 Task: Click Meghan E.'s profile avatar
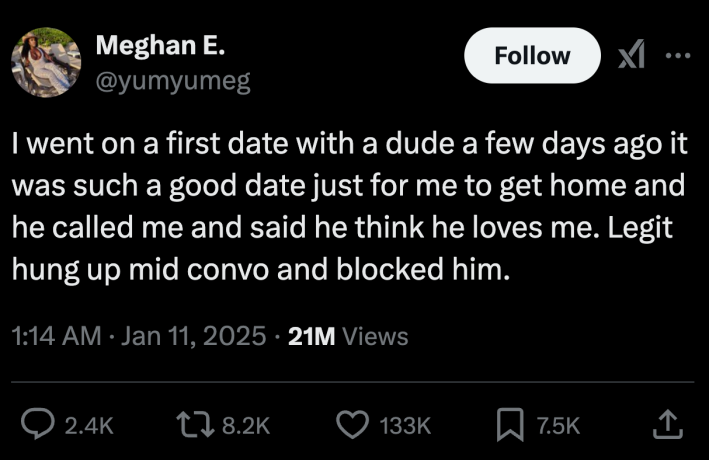(x=46, y=61)
